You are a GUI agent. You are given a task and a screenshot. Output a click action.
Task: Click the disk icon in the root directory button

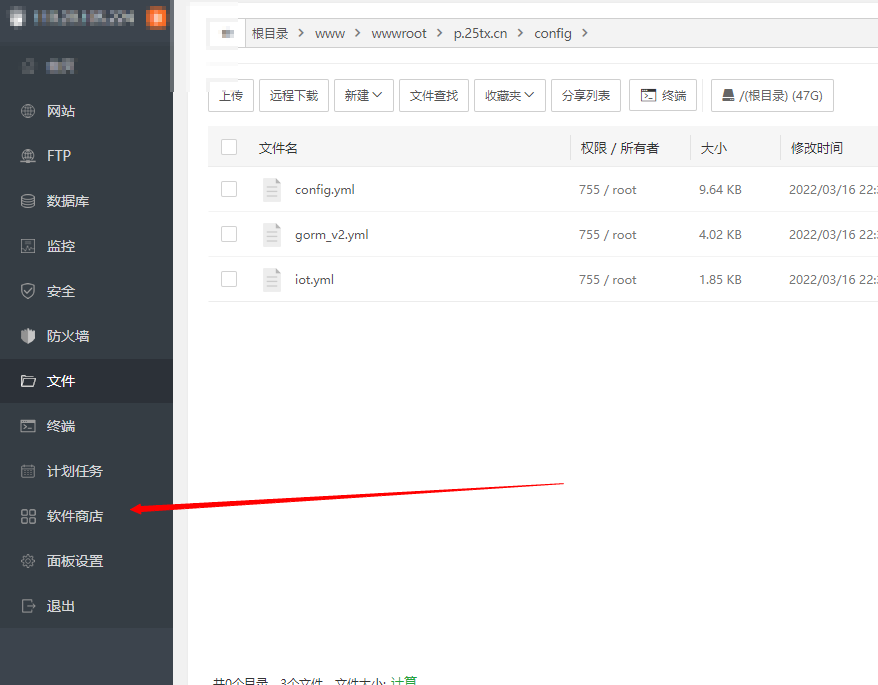tap(728, 95)
